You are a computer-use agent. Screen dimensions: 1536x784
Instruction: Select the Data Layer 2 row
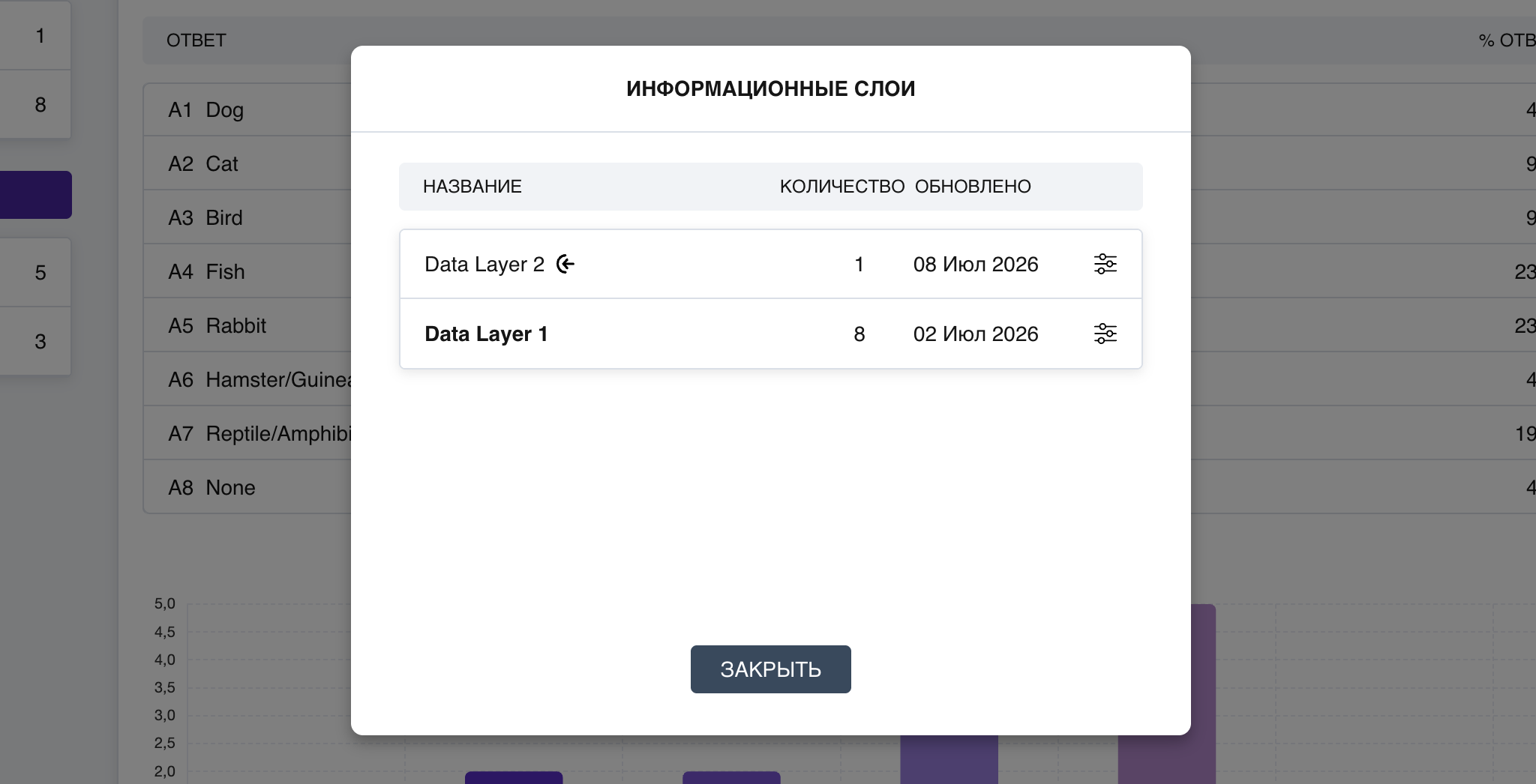click(x=770, y=264)
